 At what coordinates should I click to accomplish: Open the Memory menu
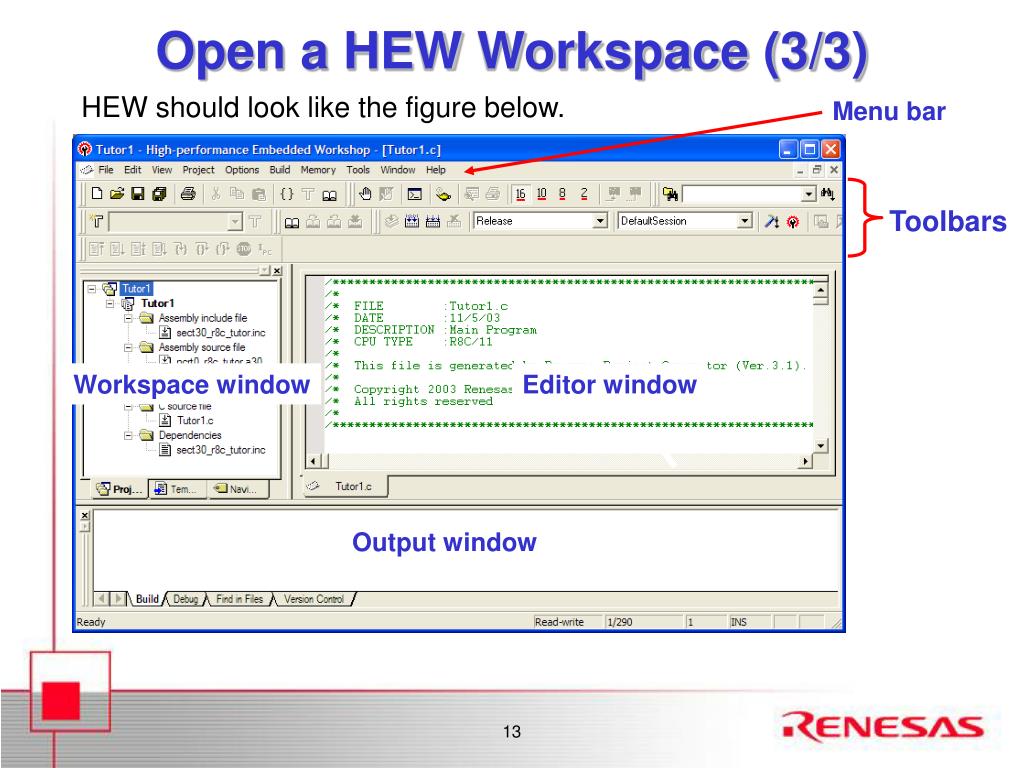(x=318, y=170)
